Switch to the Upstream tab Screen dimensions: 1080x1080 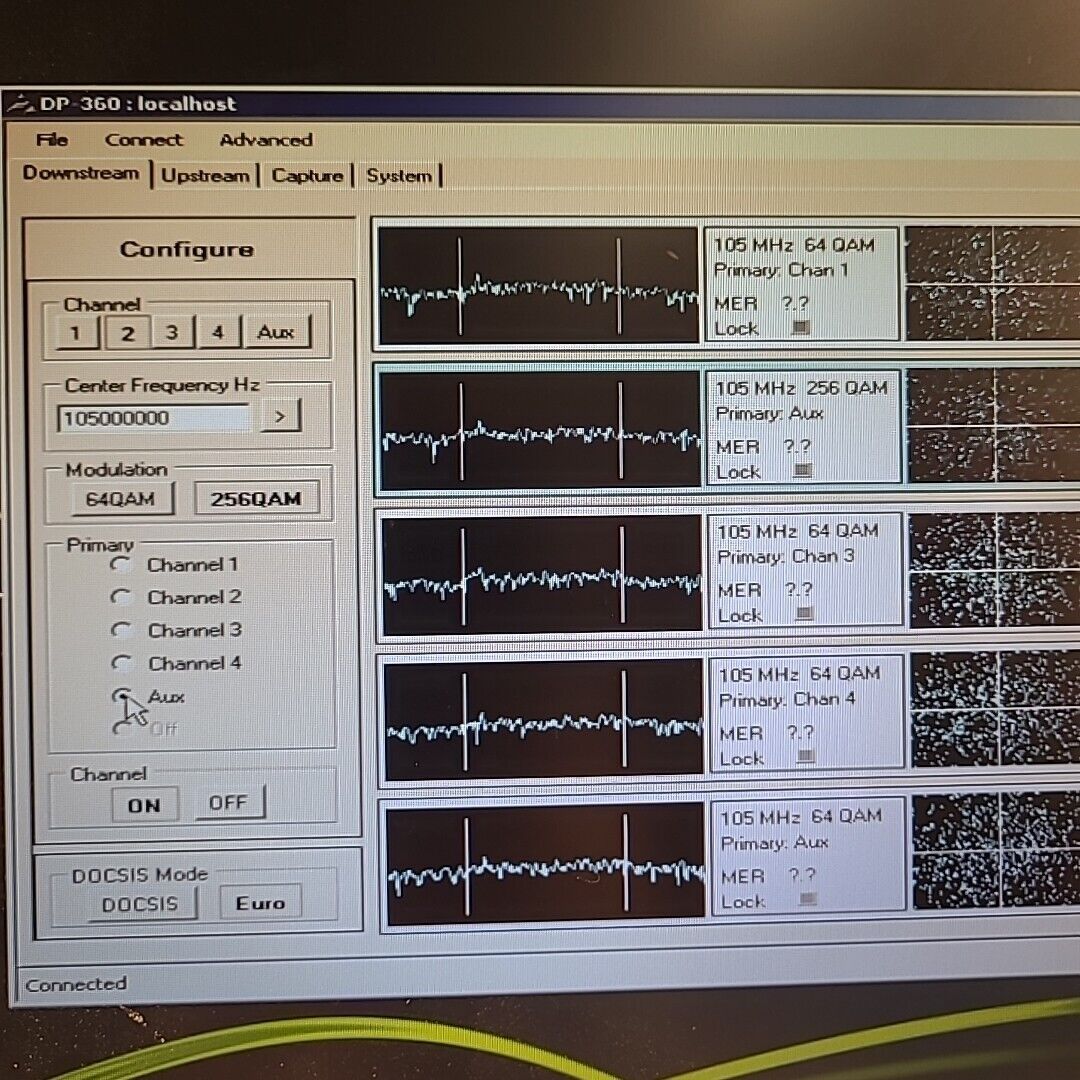point(205,176)
